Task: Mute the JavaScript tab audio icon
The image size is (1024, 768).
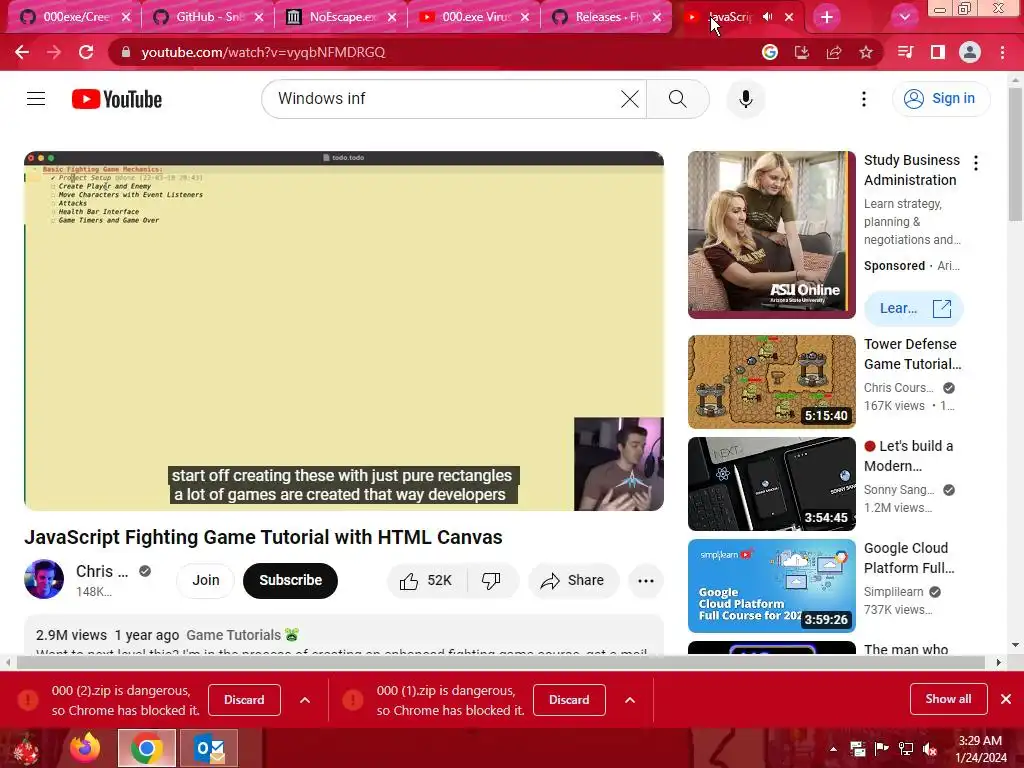Action: pos(768,17)
